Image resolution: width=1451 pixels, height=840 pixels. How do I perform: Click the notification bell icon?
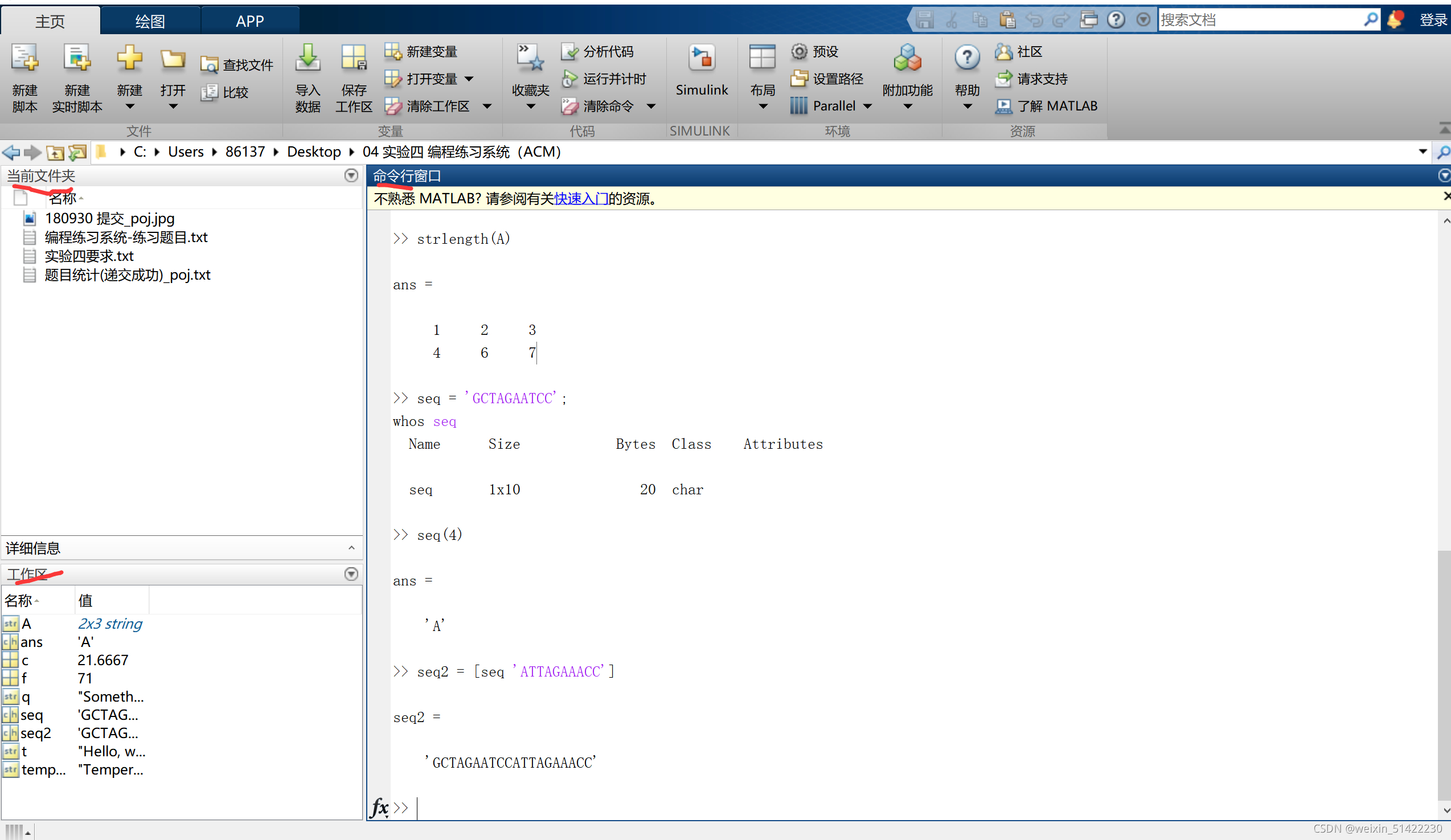(1395, 19)
